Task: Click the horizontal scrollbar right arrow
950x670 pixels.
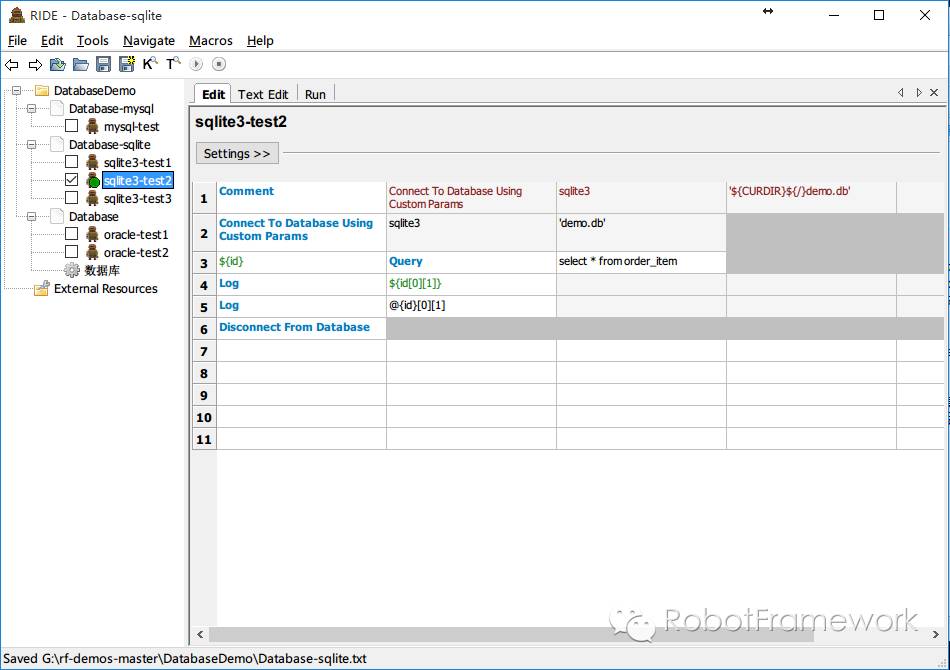Action: tap(935, 634)
